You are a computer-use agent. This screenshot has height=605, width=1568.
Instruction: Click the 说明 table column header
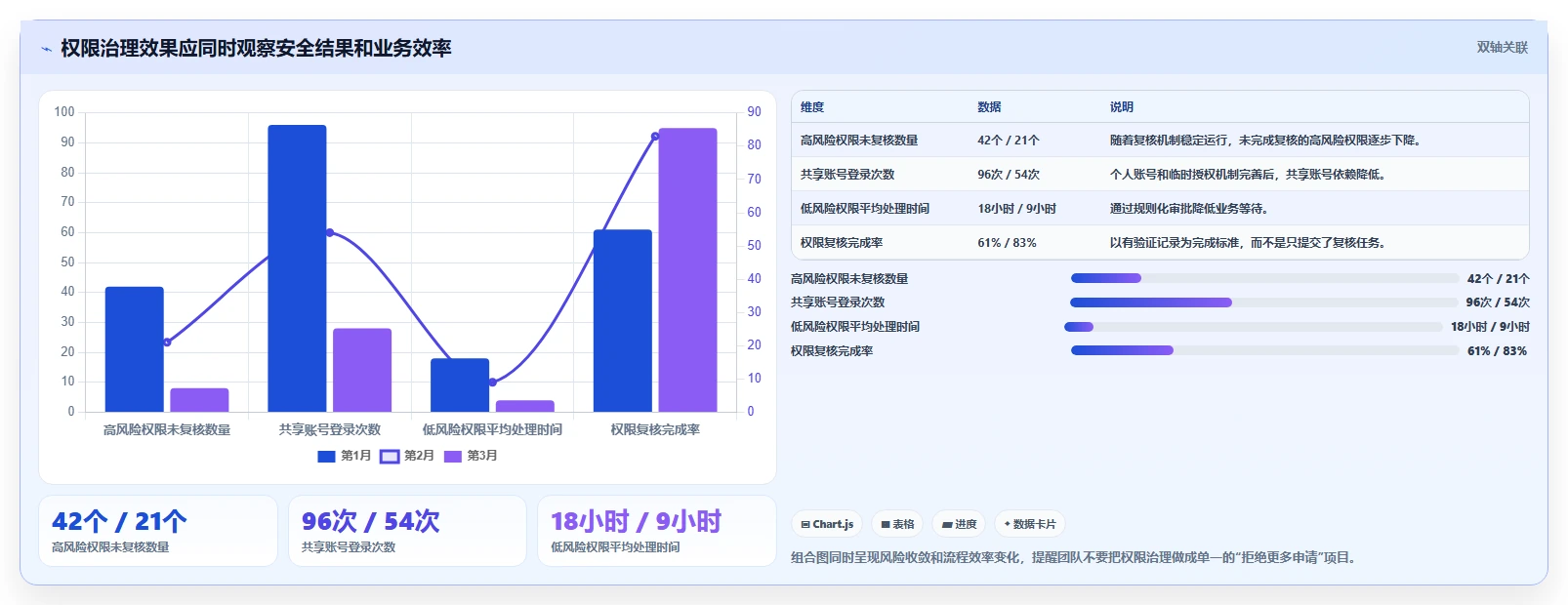(x=1122, y=107)
